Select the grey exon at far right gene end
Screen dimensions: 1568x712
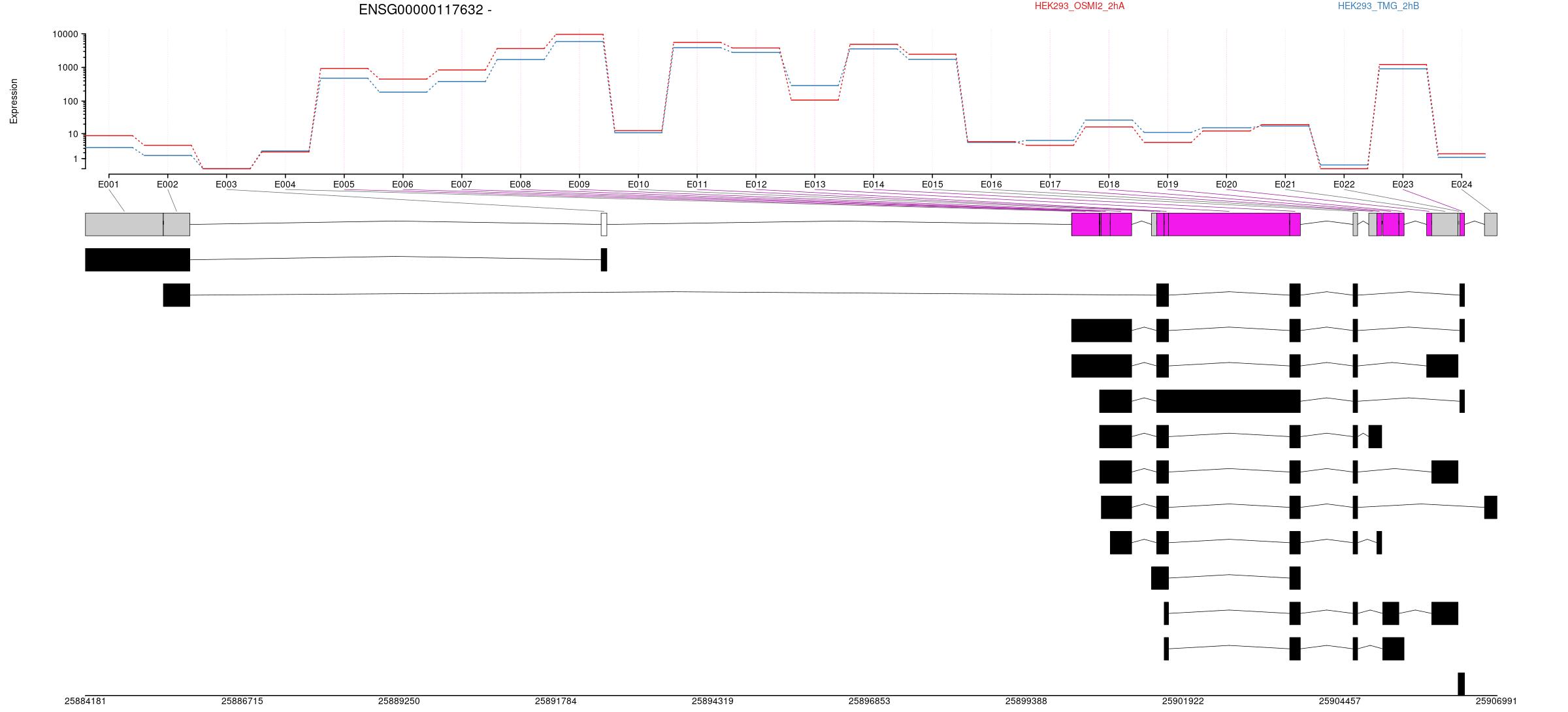(1490, 225)
